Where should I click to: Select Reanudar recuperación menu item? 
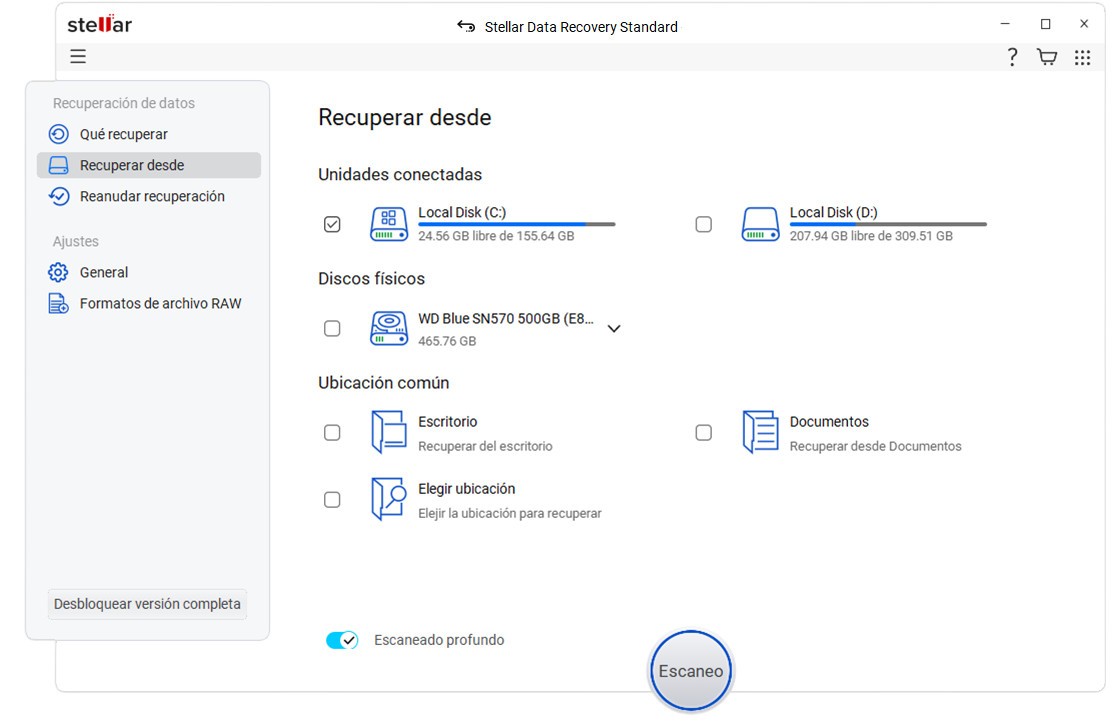(152, 196)
